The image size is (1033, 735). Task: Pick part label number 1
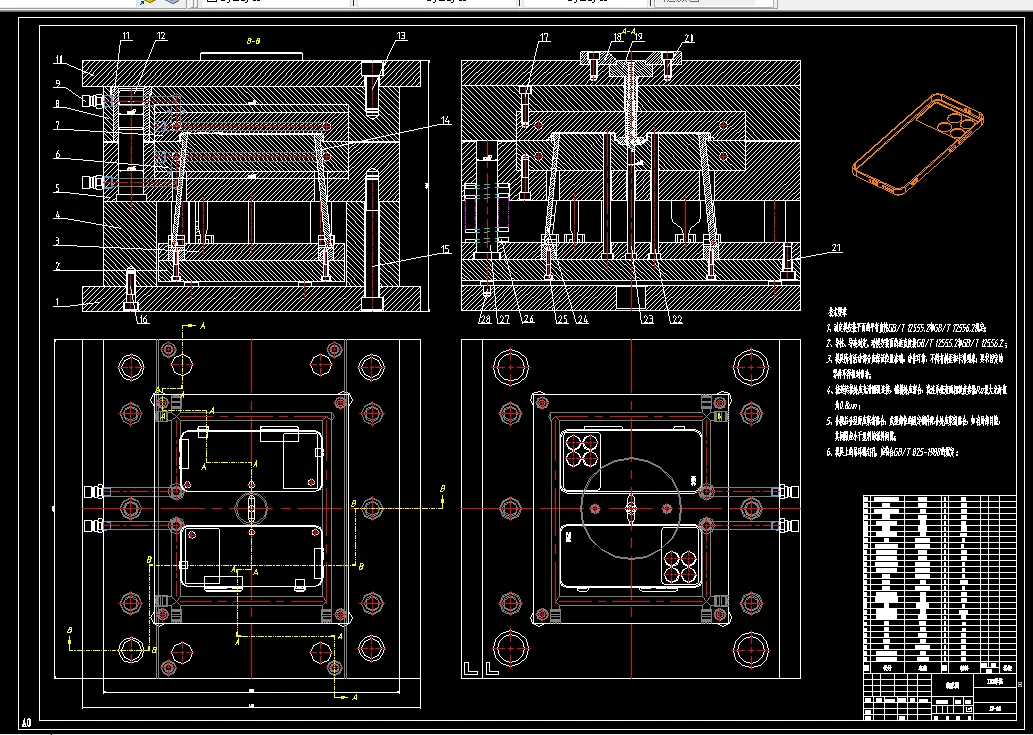coord(58,302)
